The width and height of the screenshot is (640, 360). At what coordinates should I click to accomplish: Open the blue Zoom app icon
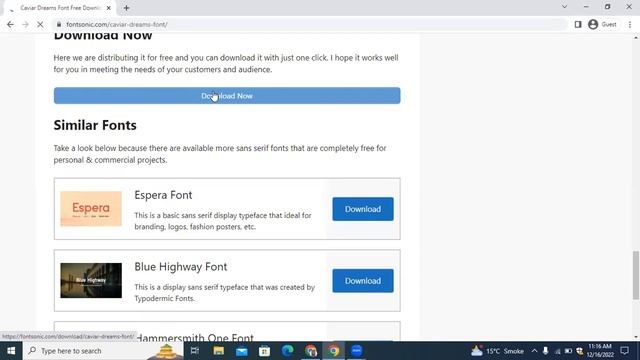[x=357, y=351]
